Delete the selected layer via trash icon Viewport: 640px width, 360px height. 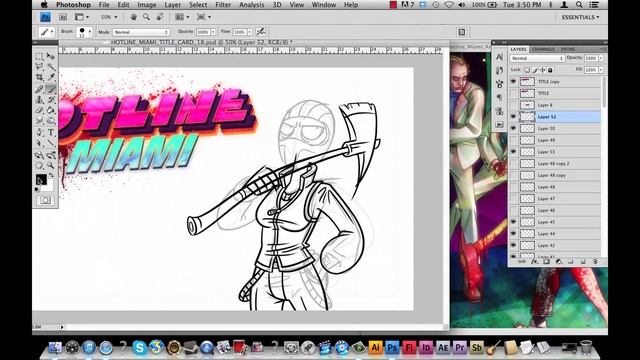click(595, 261)
